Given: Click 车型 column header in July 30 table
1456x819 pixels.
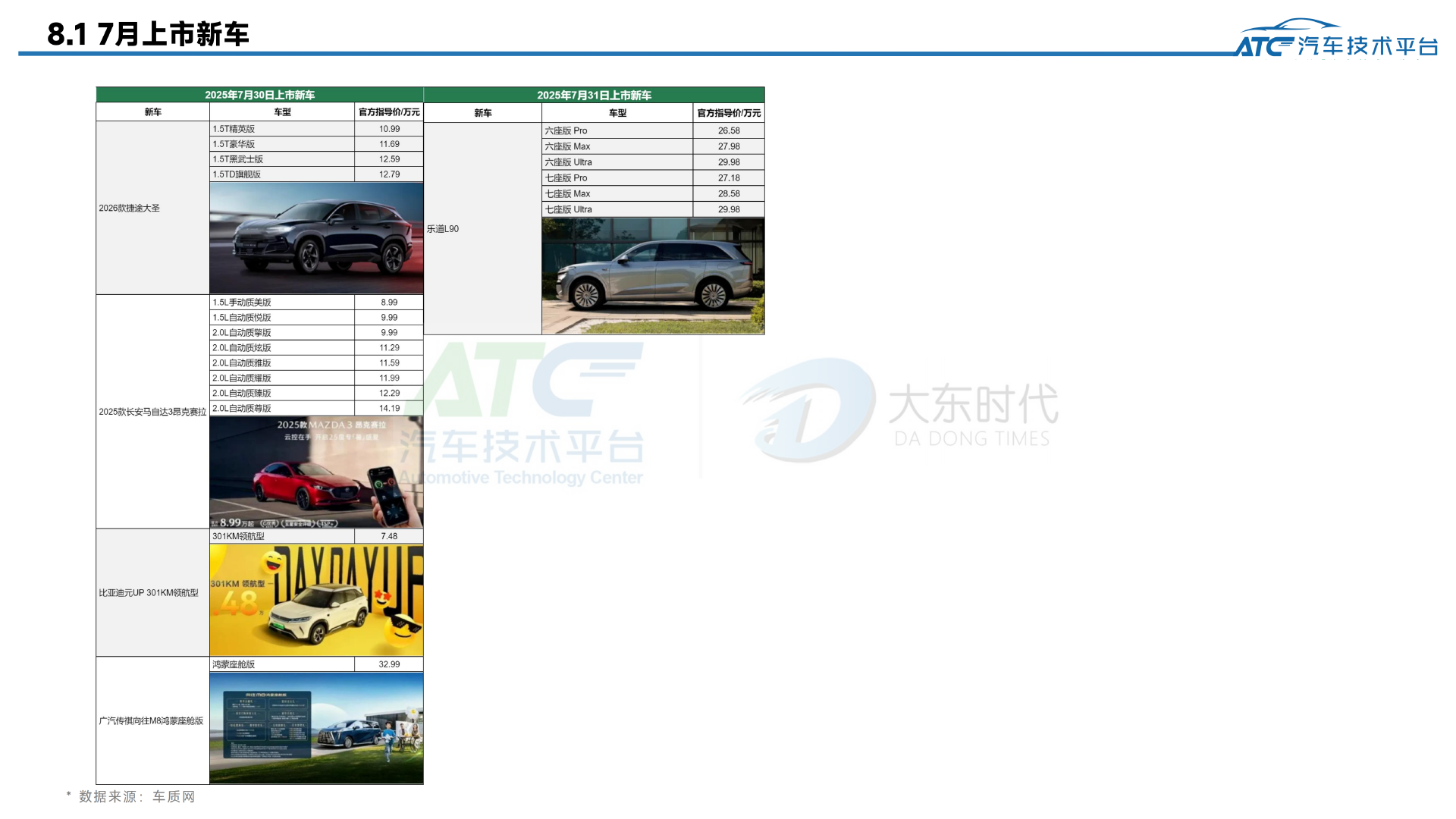Looking at the screenshot, I should [x=282, y=112].
